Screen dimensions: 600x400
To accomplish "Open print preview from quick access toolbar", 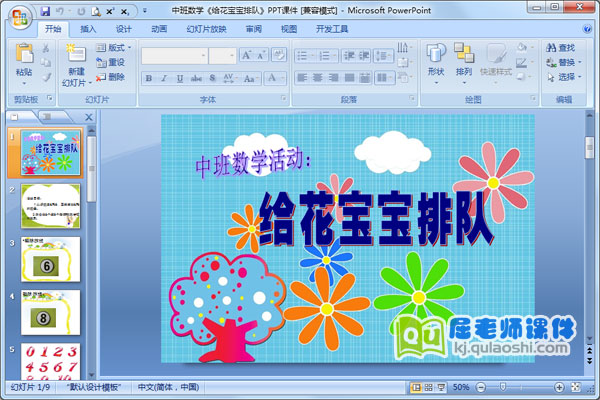I will click(96, 11).
